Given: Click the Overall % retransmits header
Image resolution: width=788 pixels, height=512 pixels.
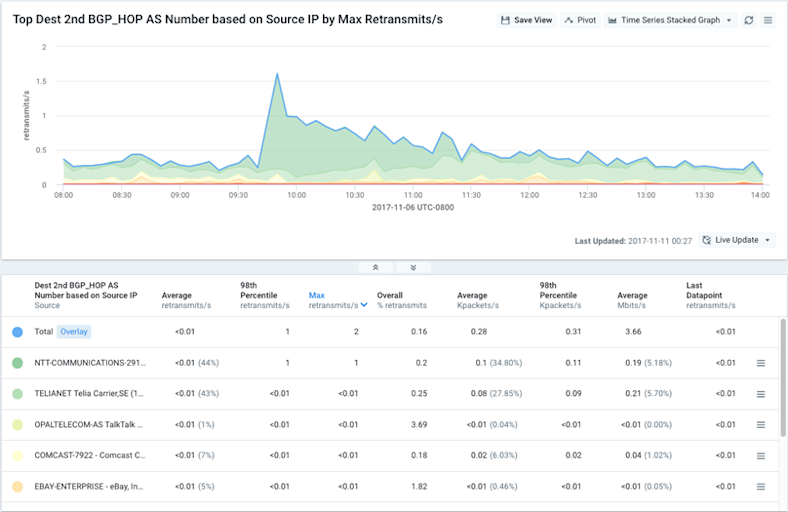Looking at the screenshot, I should (402, 300).
